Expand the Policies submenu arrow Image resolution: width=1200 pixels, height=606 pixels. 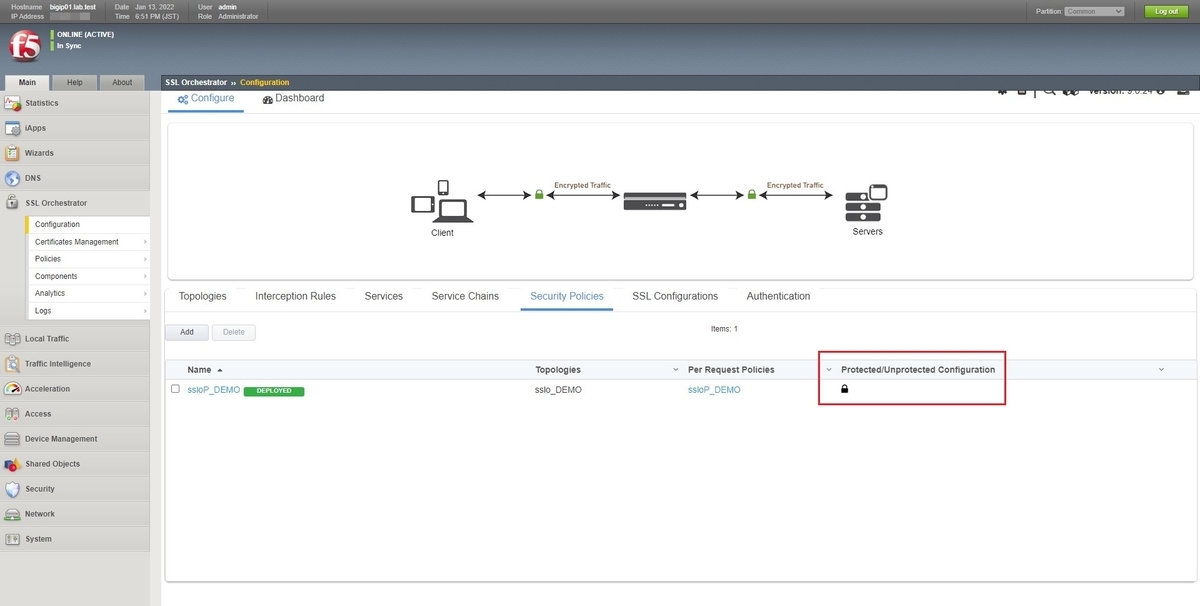click(145, 259)
